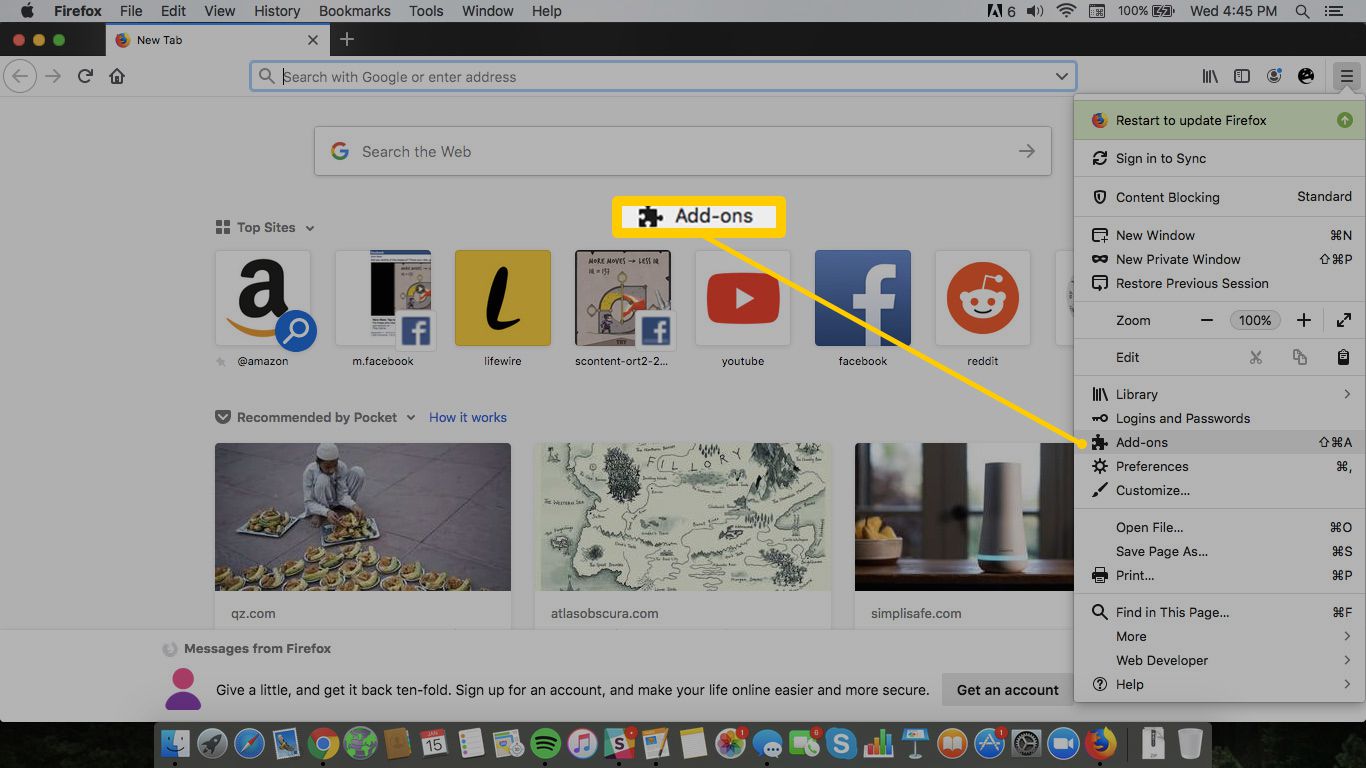Reload the current page

coord(86,76)
